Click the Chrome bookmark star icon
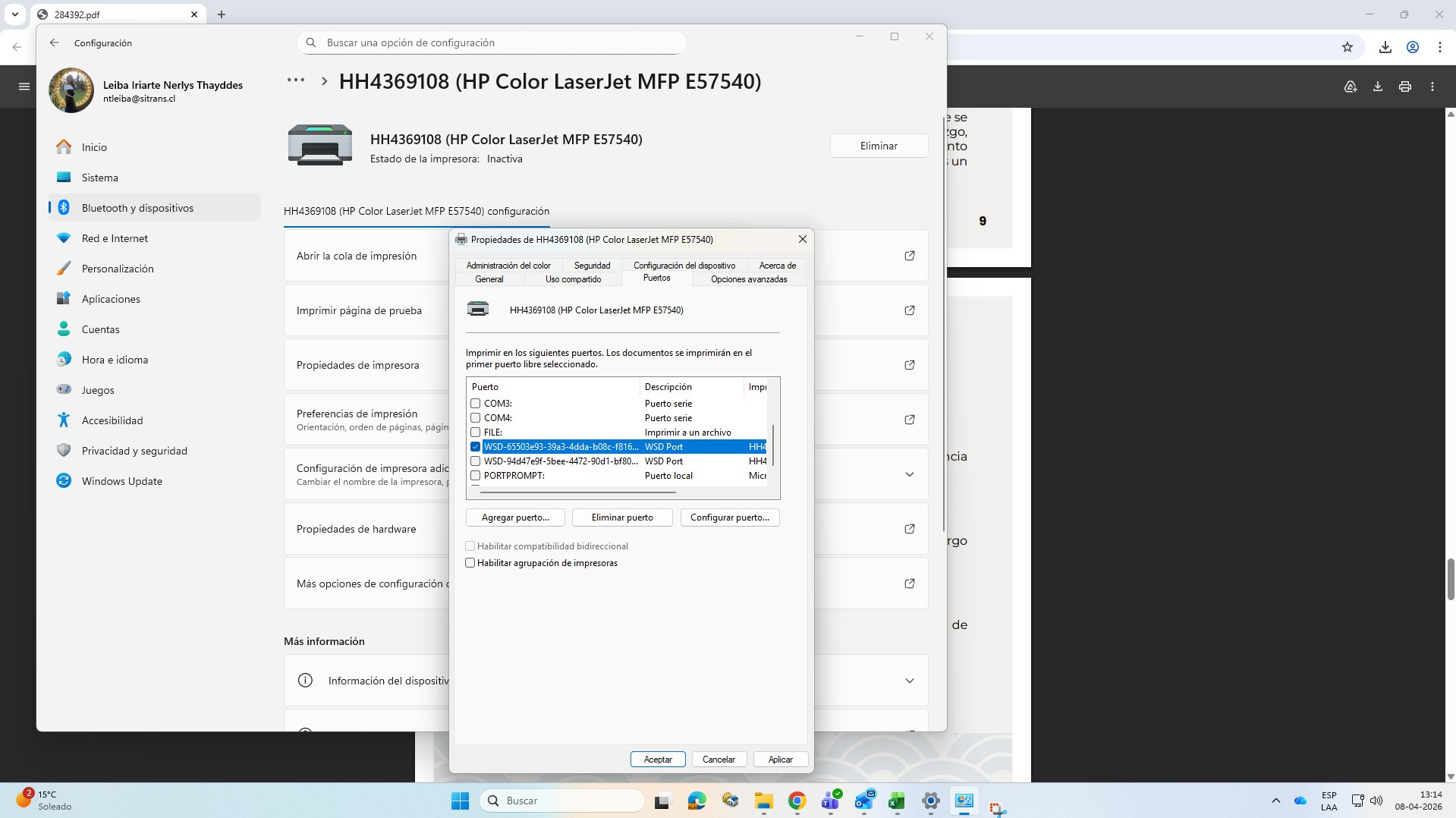Screen dimensions: 1456x818 click(1348, 47)
